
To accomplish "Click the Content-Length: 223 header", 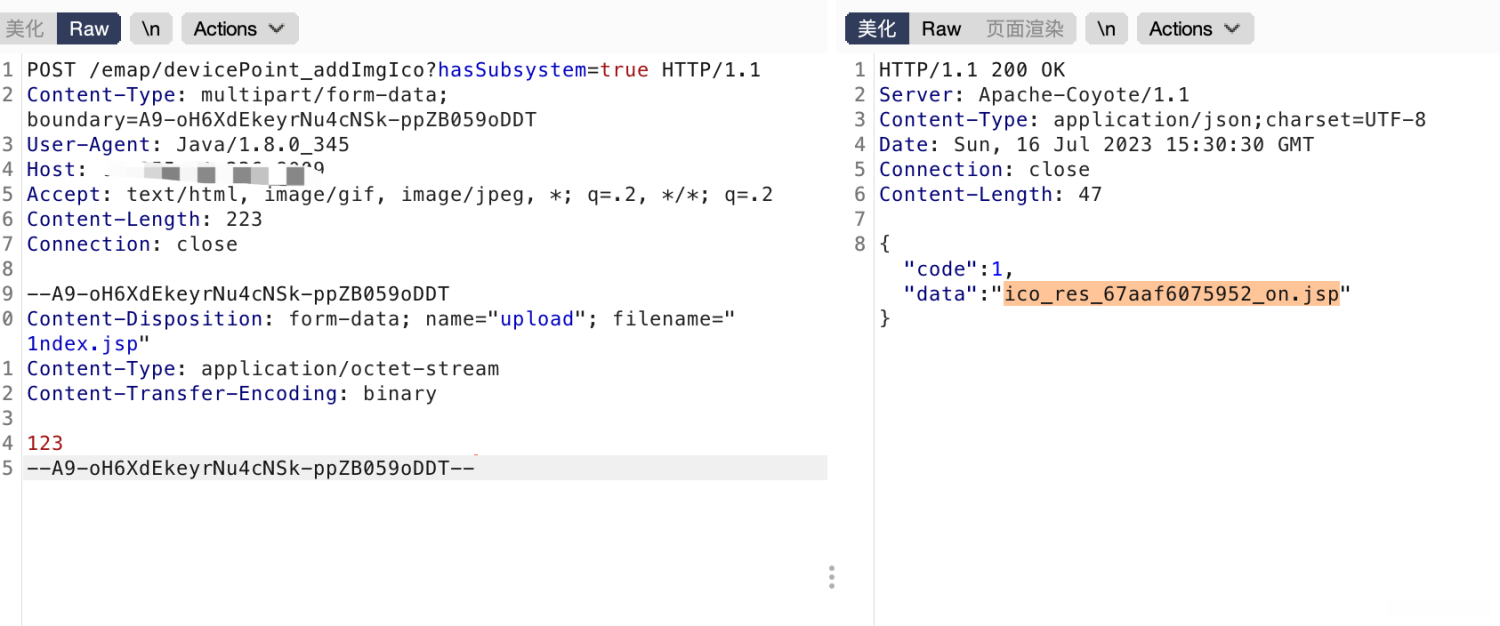I will (145, 219).
